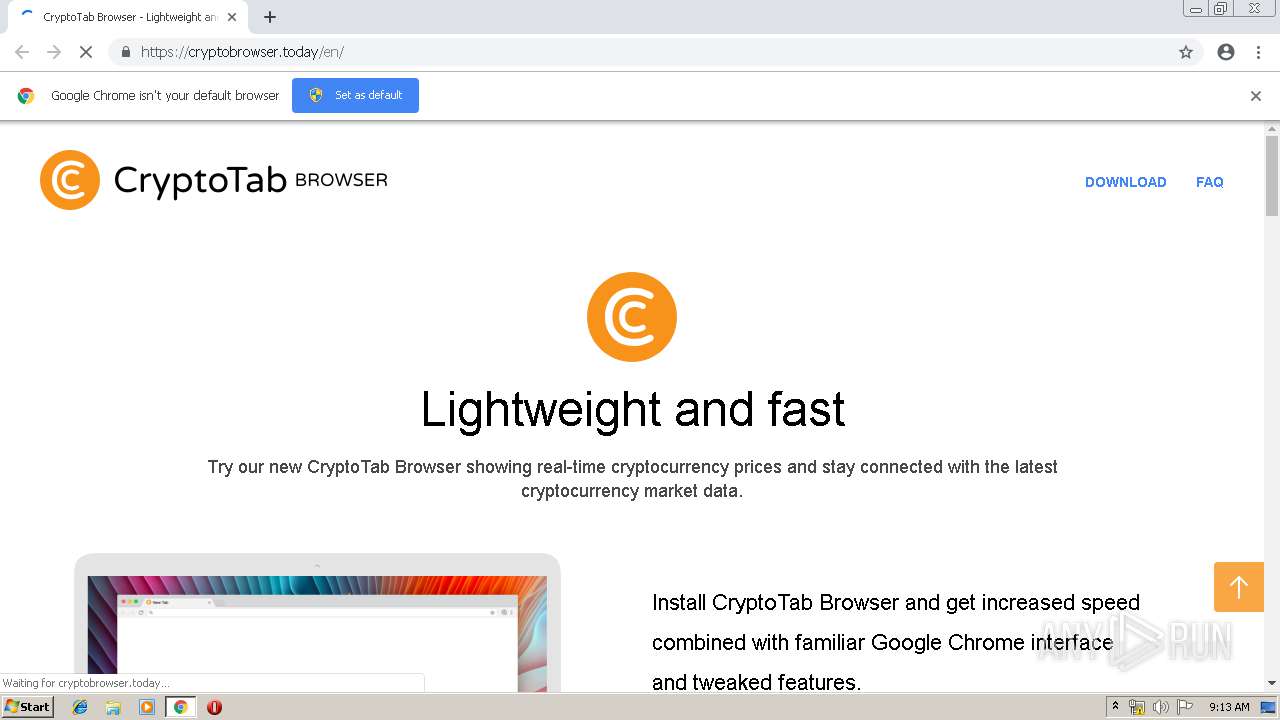1280x720 pixels.
Task: Click the browser back arrow
Action: (x=22, y=52)
